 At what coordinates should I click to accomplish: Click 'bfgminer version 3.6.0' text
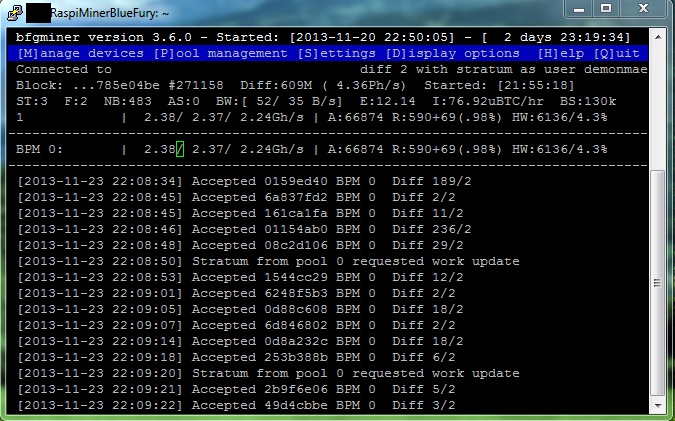(104, 37)
